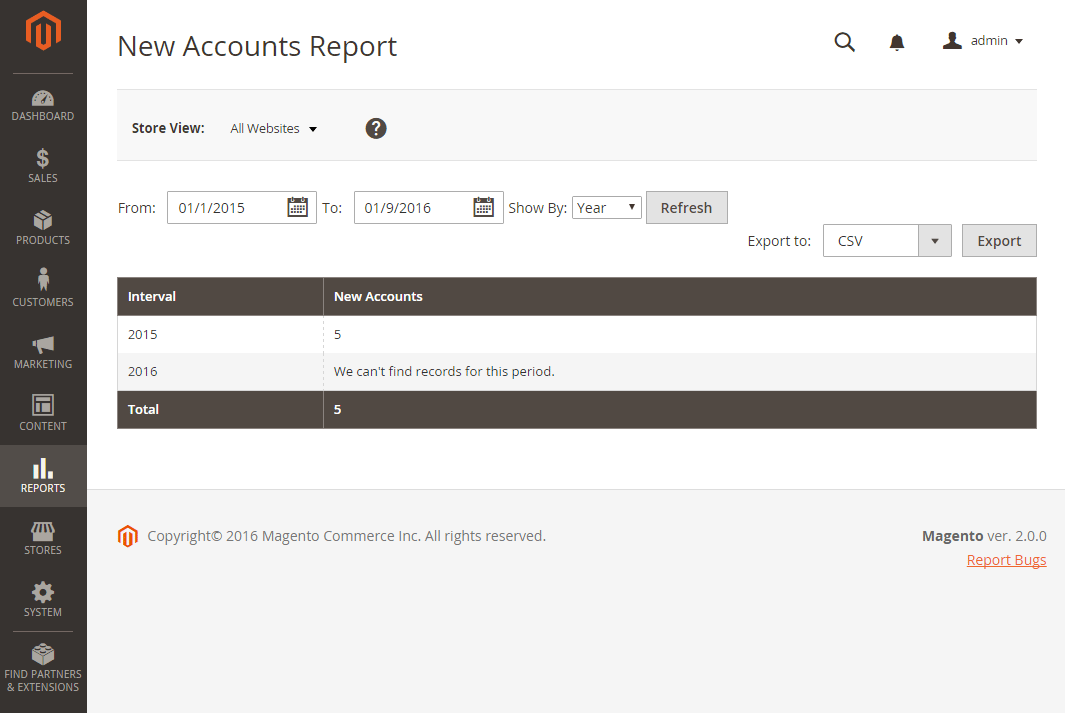Click the New Accounts Report heading
This screenshot has height=713, width=1065.
[257, 46]
